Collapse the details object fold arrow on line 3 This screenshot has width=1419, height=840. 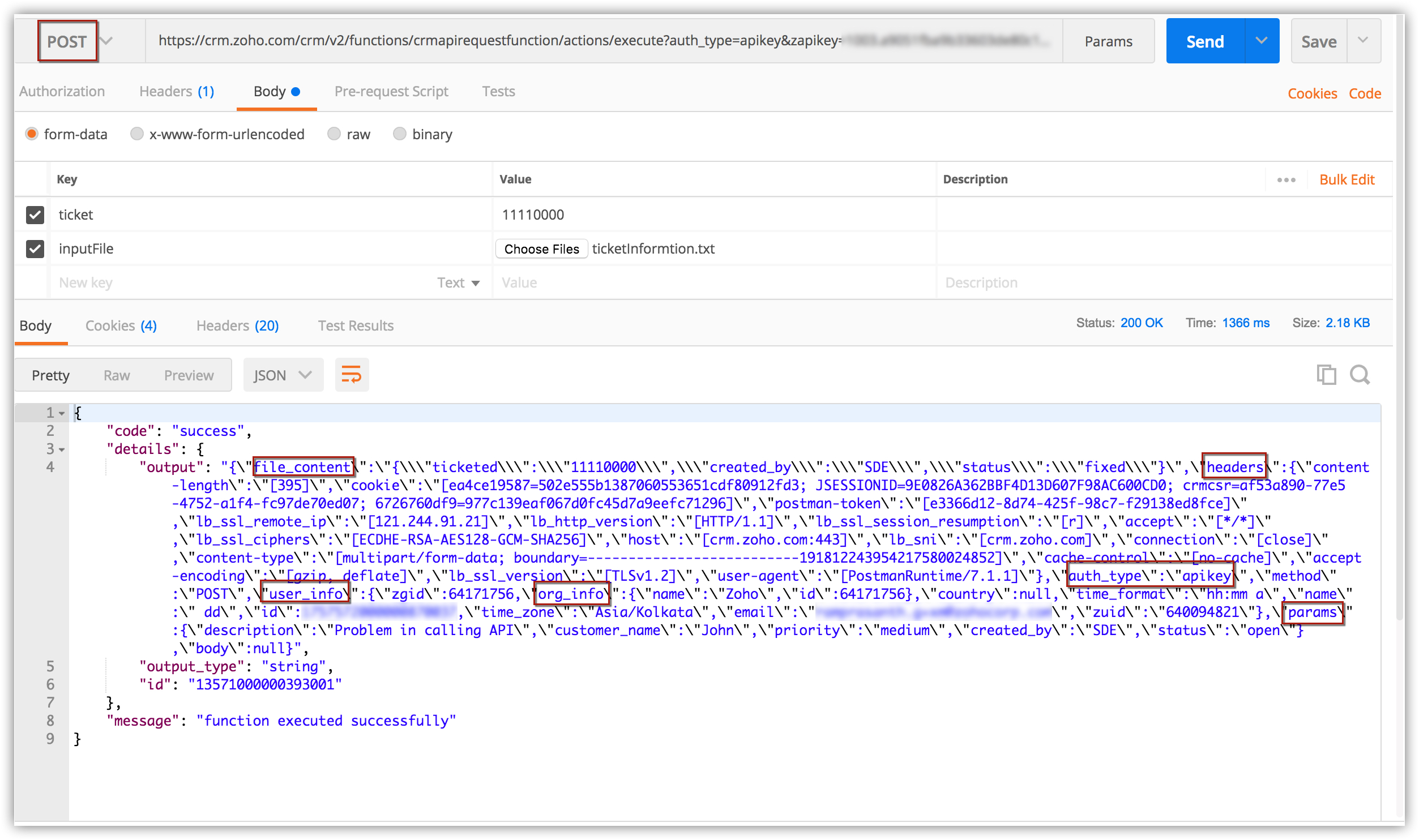62,449
